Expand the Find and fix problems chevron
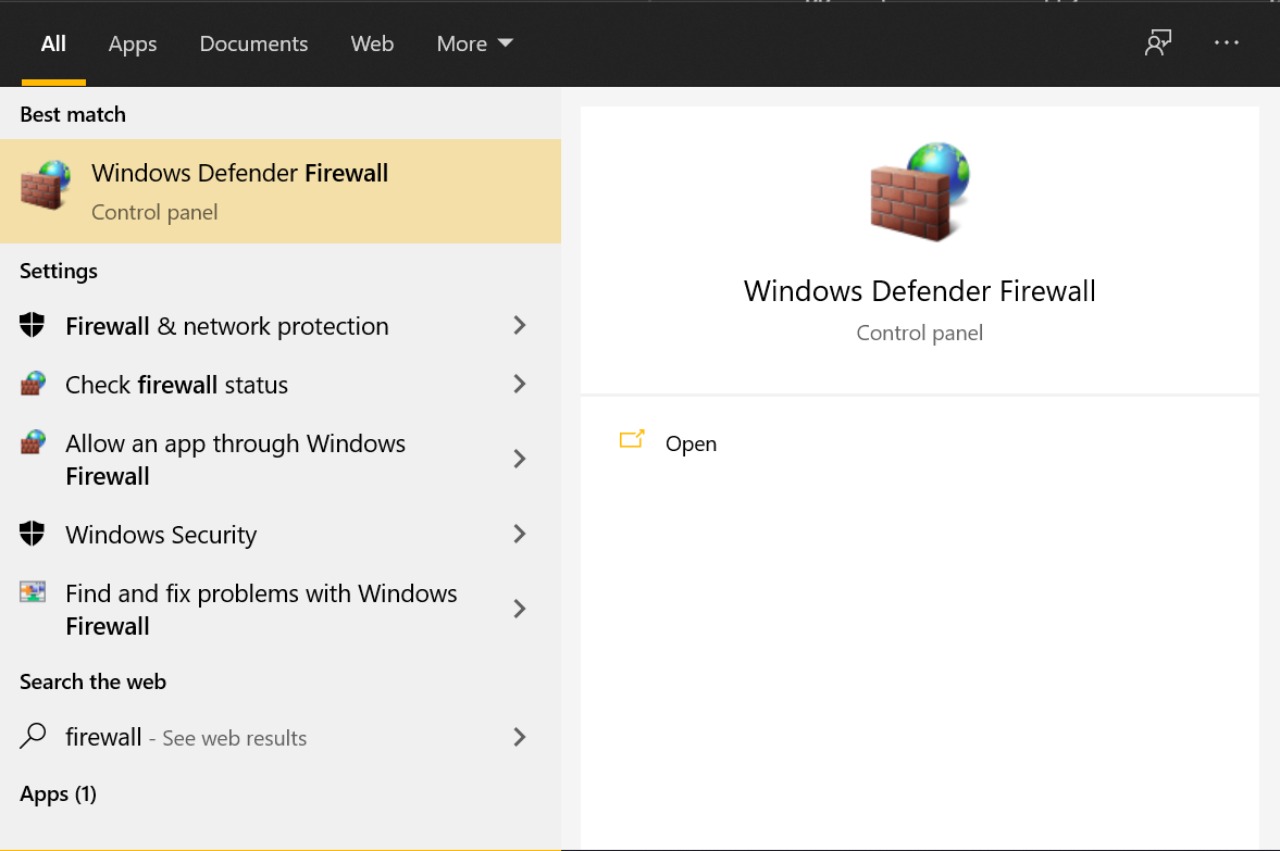The image size is (1280, 851). (x=519, y=609)
